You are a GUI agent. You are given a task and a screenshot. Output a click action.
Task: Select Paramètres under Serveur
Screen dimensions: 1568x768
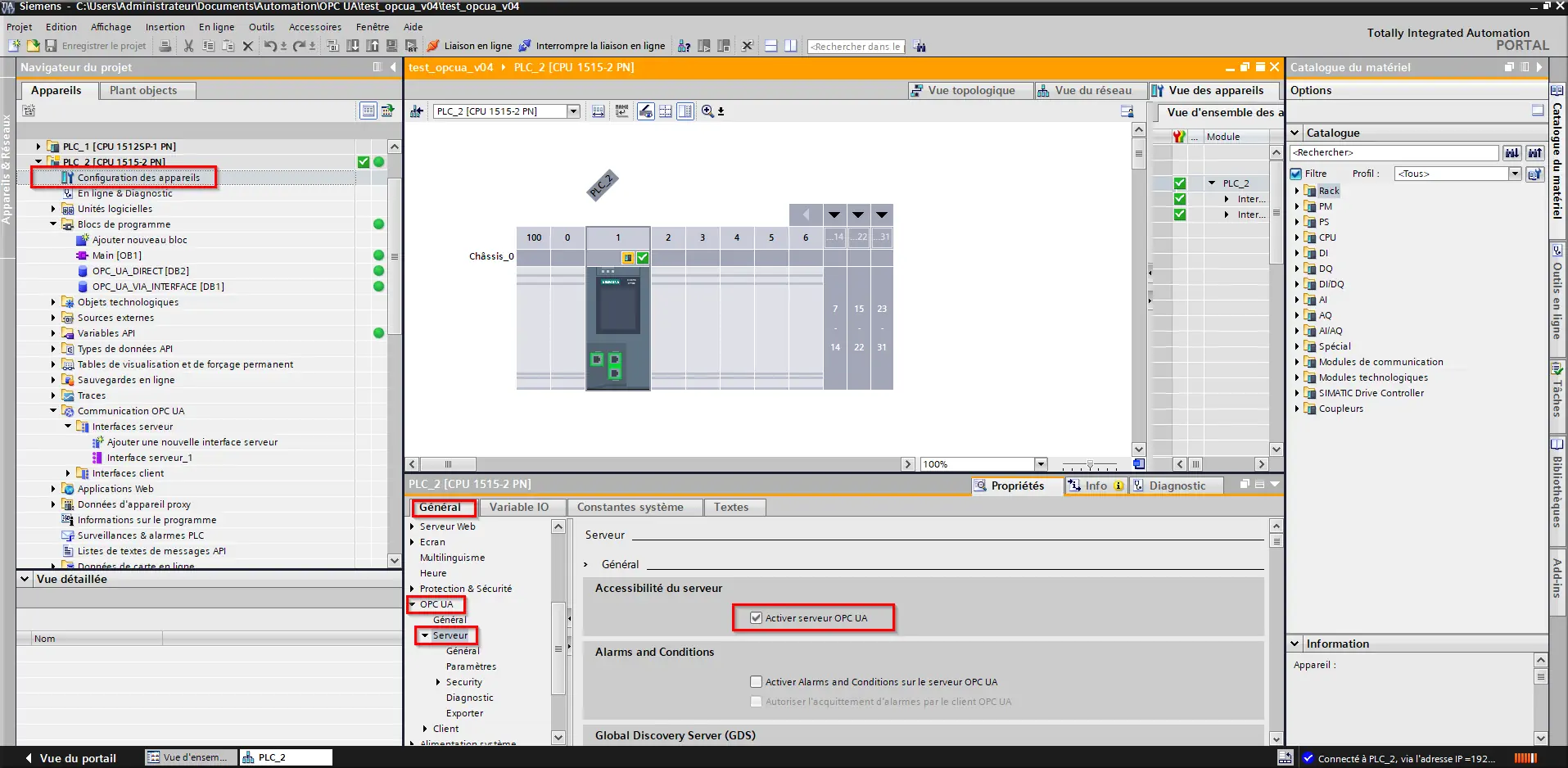pos(471,666)
